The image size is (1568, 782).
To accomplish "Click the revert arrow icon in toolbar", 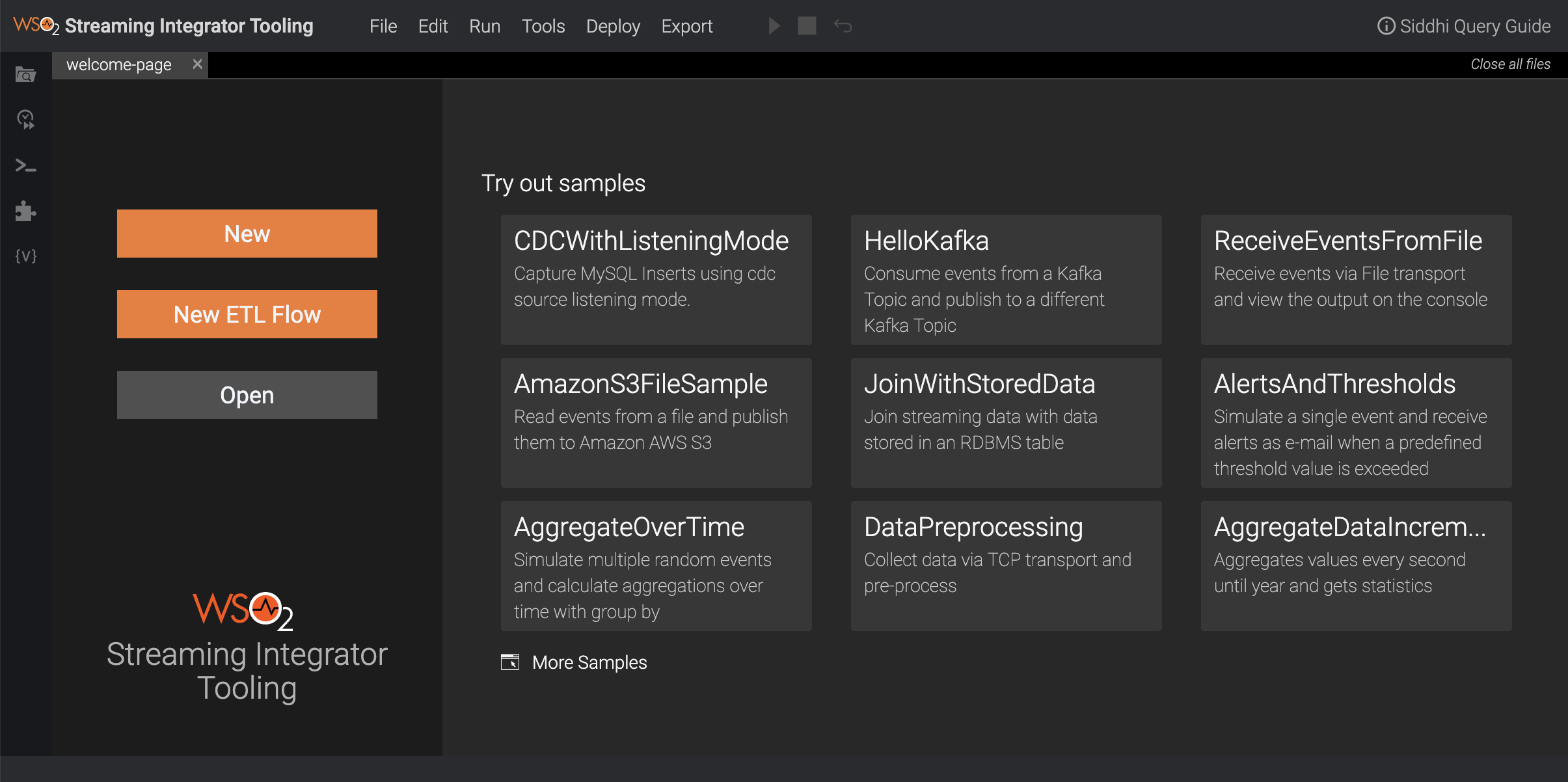I will 843,26.
